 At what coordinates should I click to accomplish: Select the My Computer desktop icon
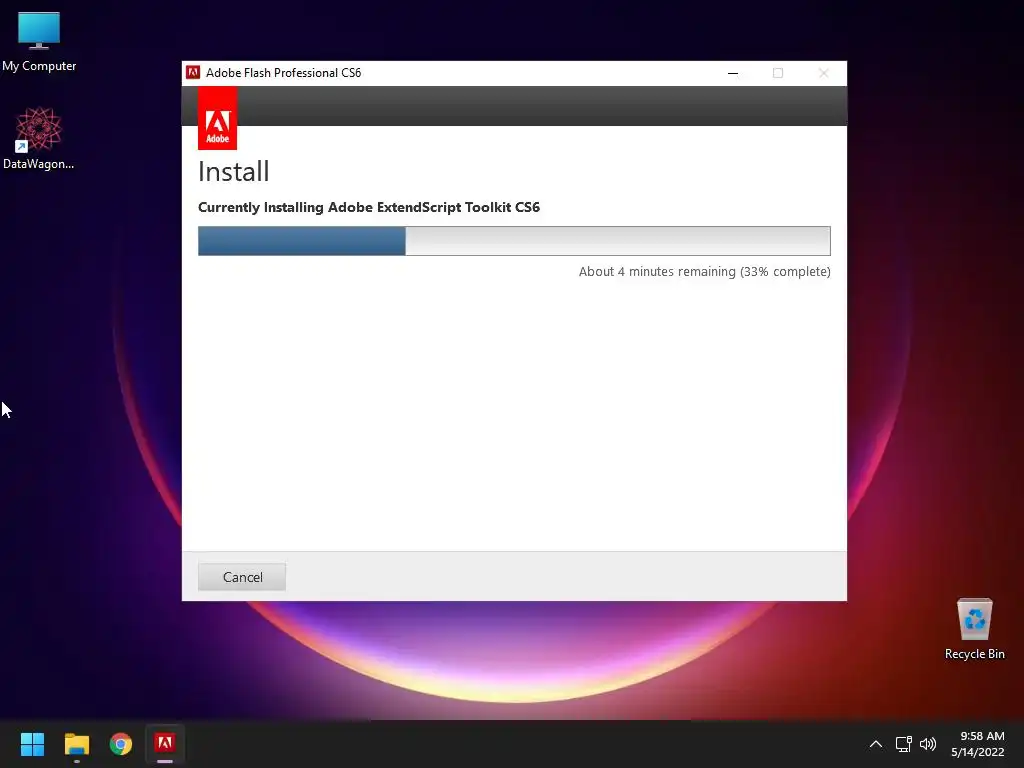[x=39, y=42]
